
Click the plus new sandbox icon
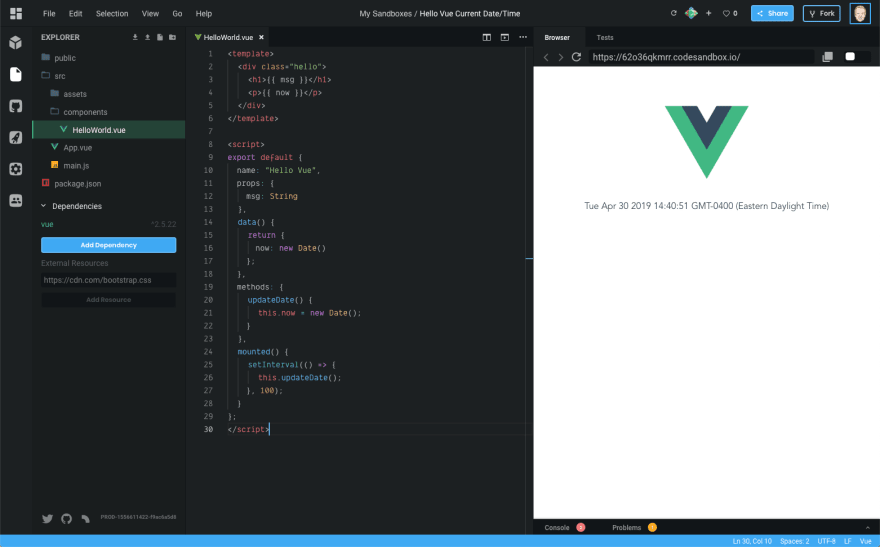708,13
